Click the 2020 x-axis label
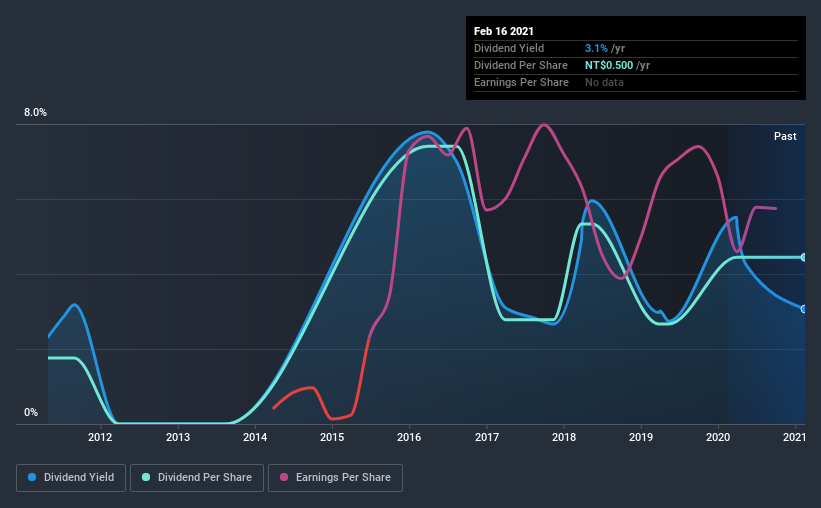Image resolution: width=821 pixels, height=508 pixels. [x=718, y=437]
